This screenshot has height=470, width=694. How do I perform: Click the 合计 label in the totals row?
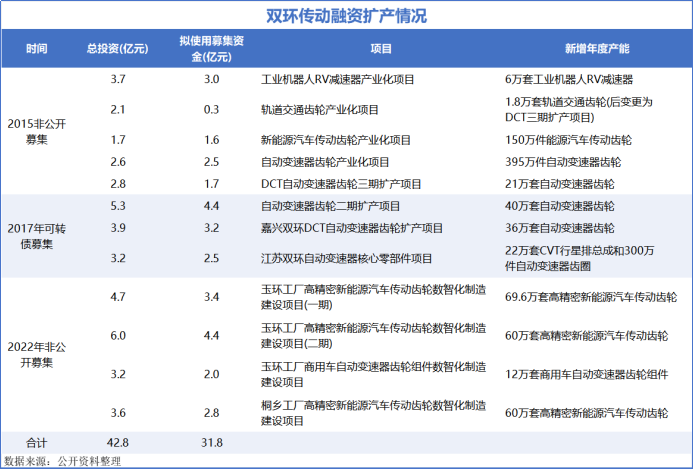[x=36, y=443]
